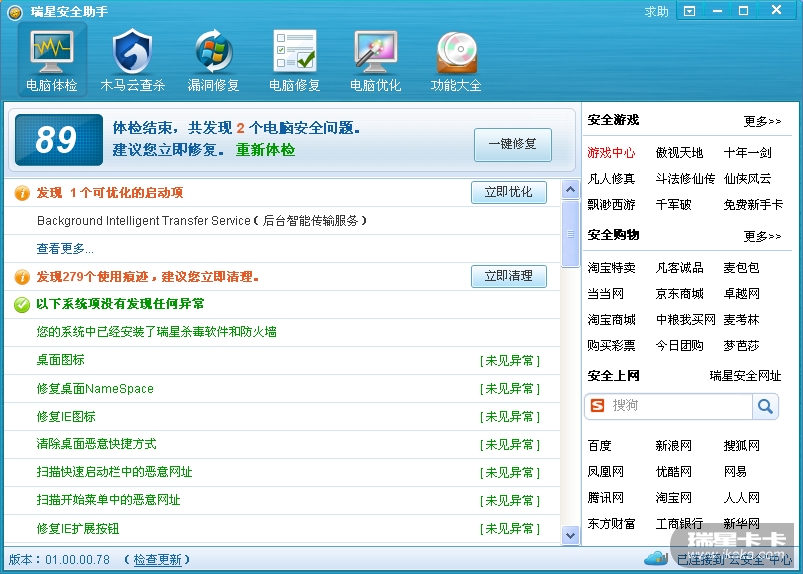This screenshot has height=574, width=803.
Task: Open the 十年一剑 game link
Action: coord(747,153)
